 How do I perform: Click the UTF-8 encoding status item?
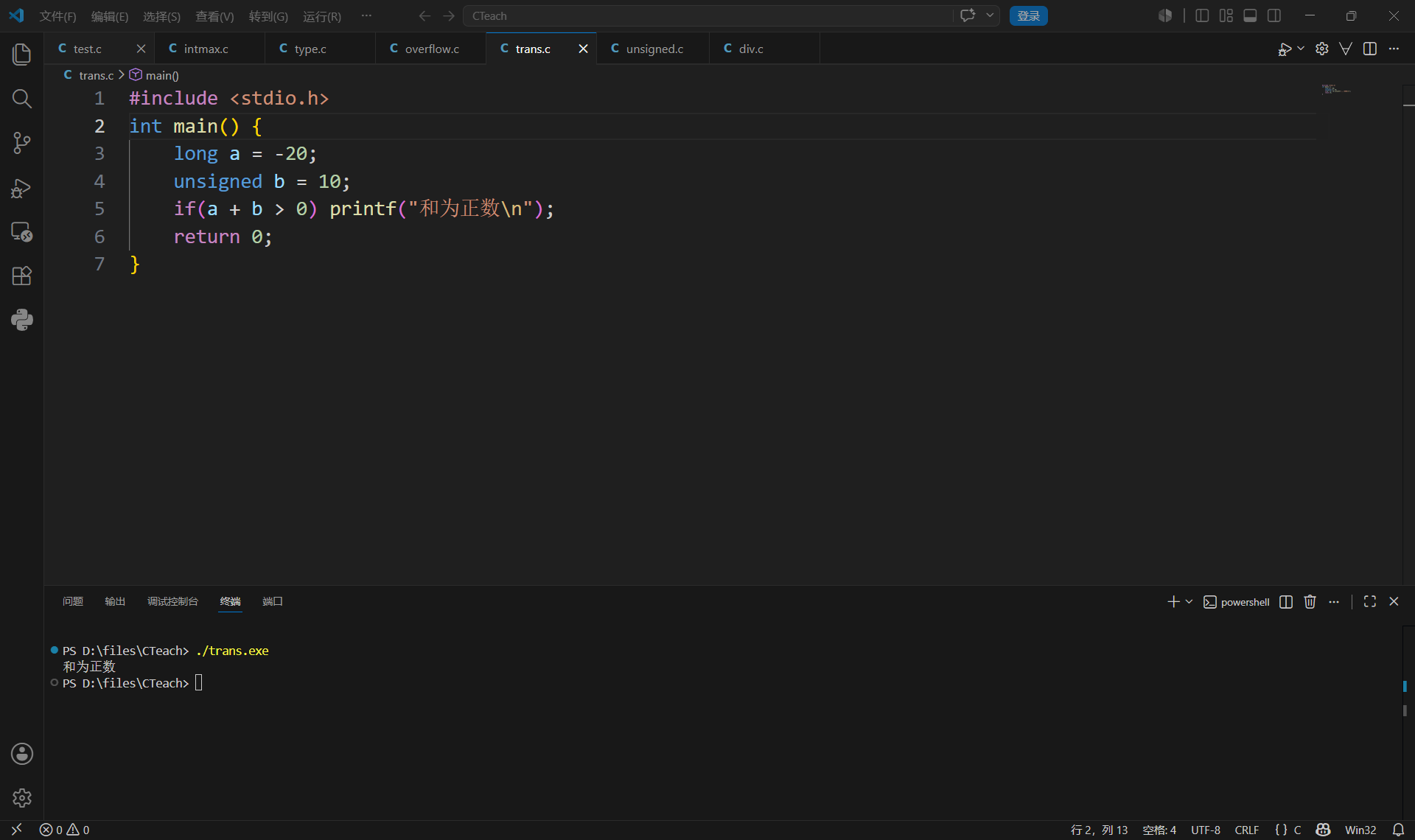point(1205,830)
